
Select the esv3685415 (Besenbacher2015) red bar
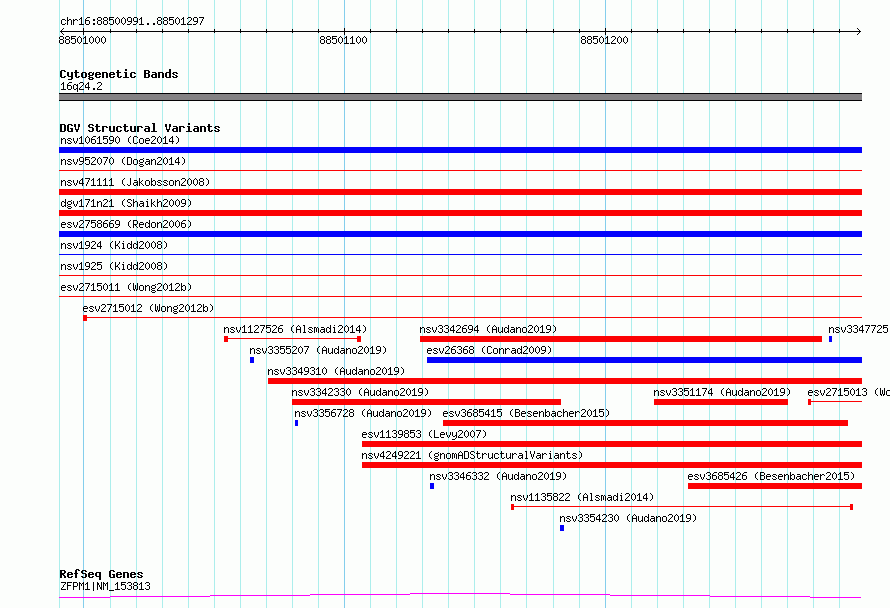(x=645, y=423)
